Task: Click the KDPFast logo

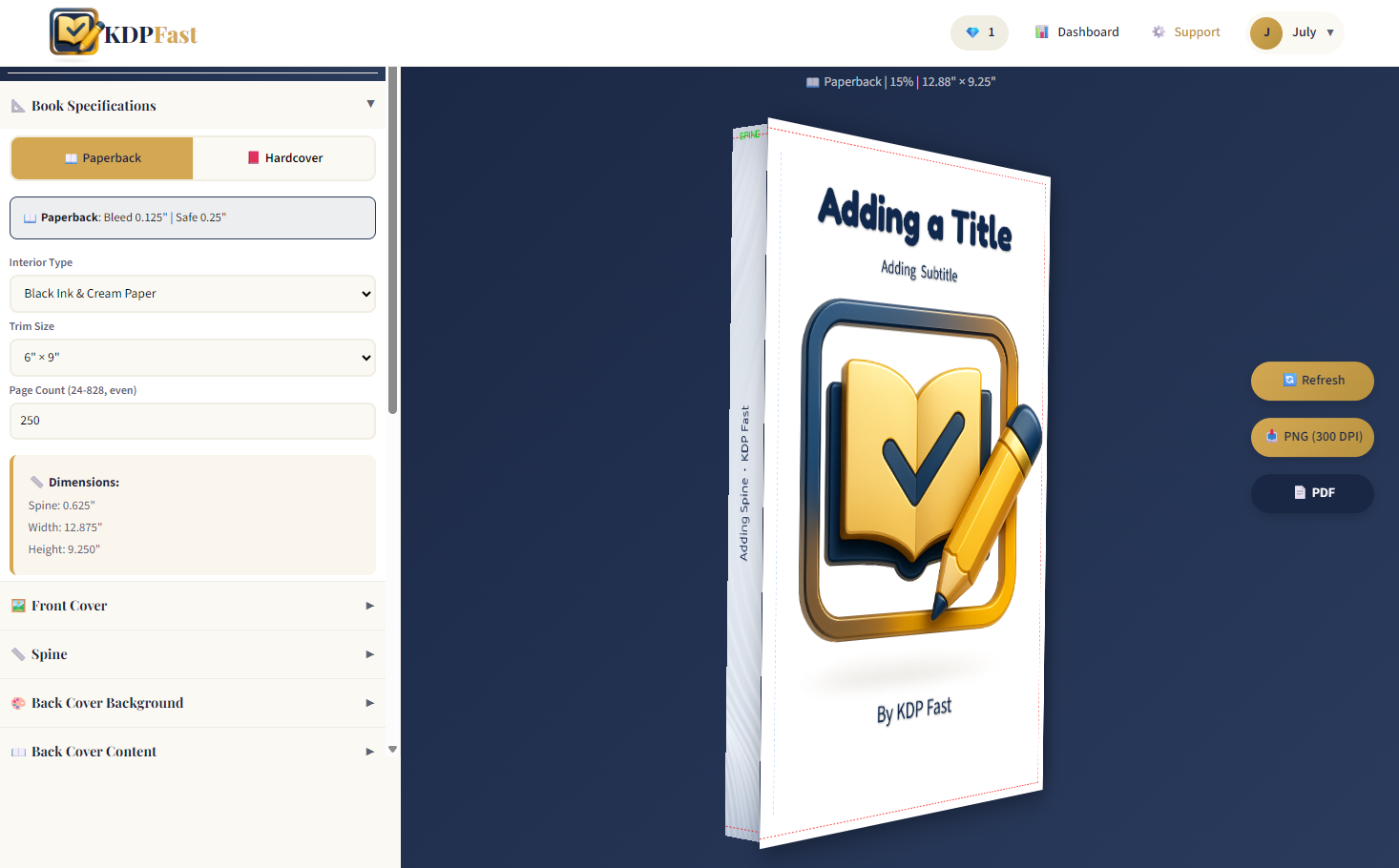Action: [x=122, y=31]
